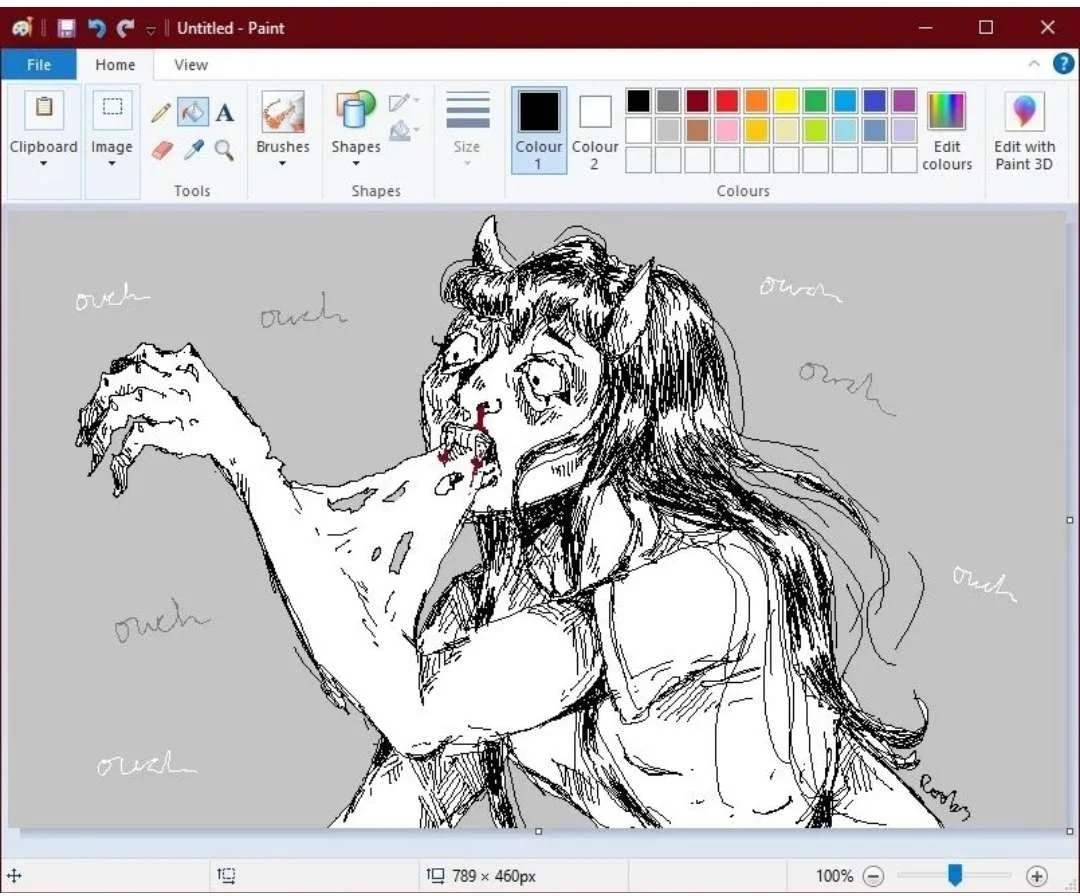This screenshot has height=896, width=1080.
Task: Click the 100% zoom level text
Action: pos(834,876)
